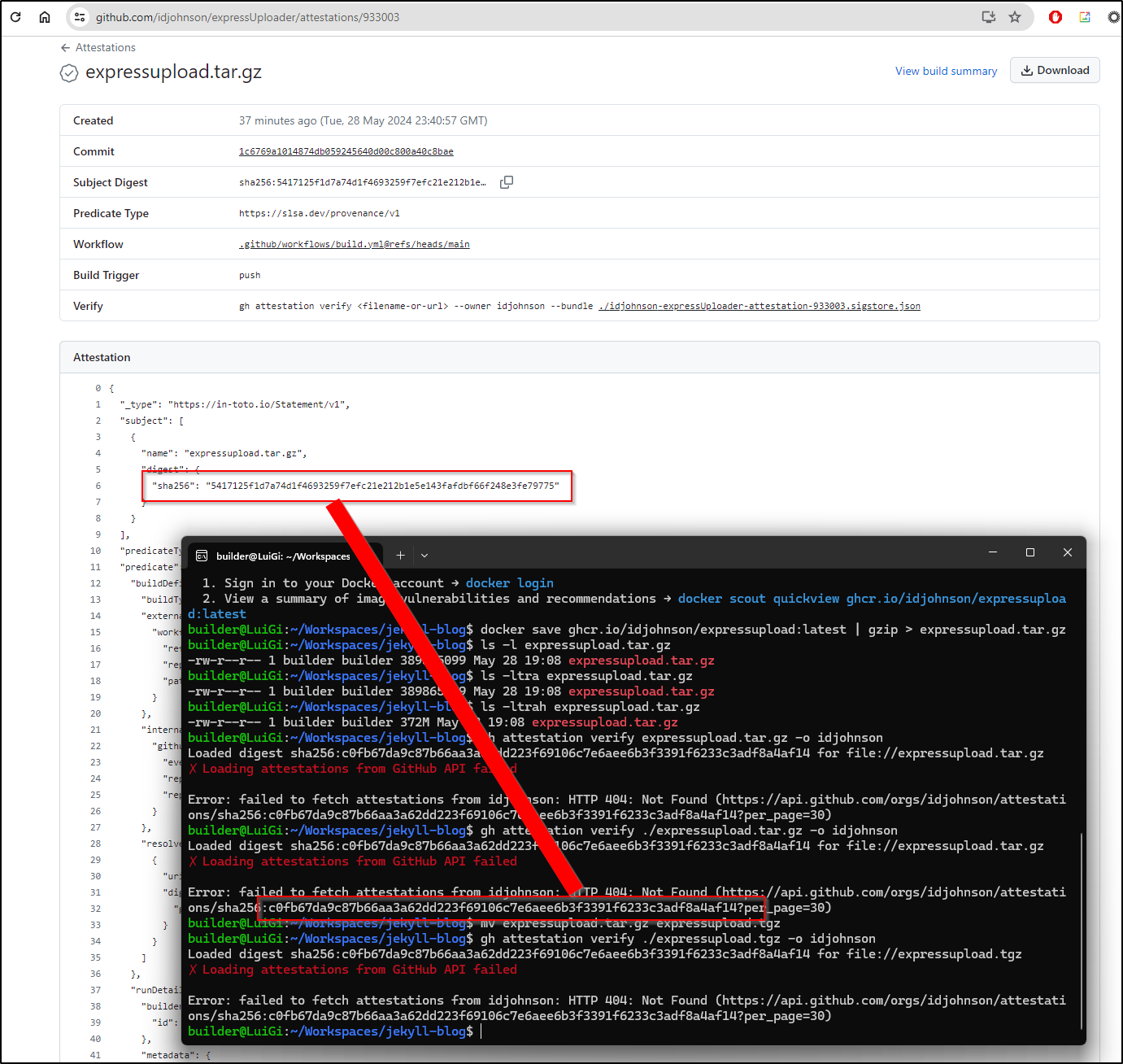This screenshot has width=1123, height=1064.
Task: Click the https://slsa.dev/provenance/v1 value
Action: [320, 213]
